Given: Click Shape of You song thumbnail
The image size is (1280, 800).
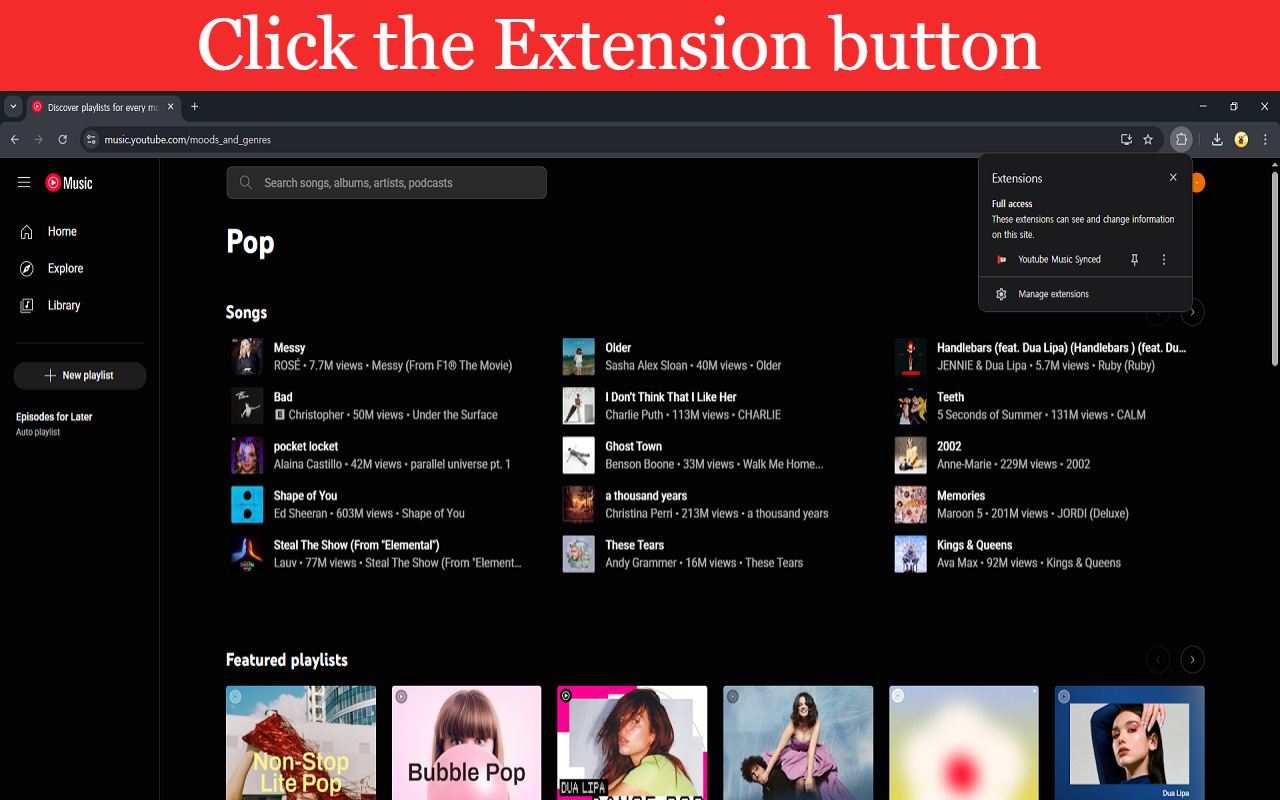Looking at the screenshot, I should point(247,504).
